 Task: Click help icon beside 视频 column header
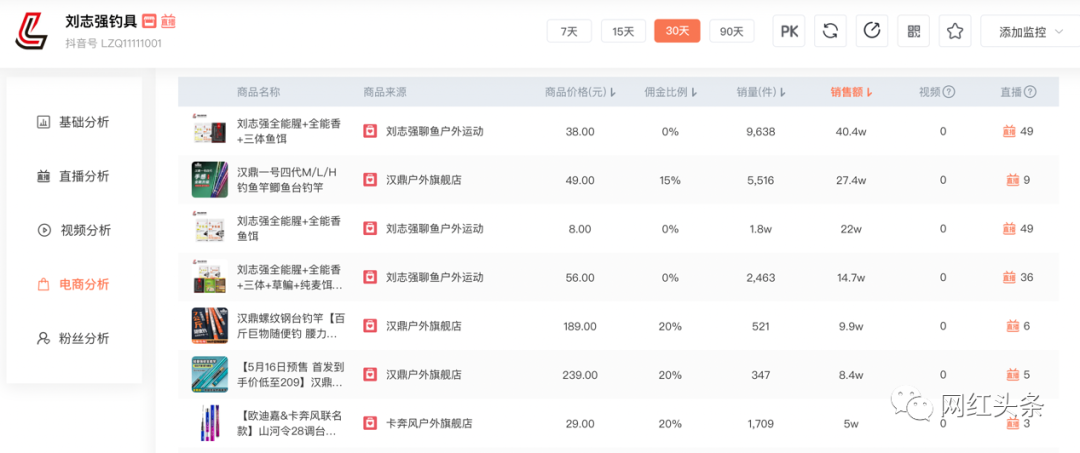(x=949, y=92)
